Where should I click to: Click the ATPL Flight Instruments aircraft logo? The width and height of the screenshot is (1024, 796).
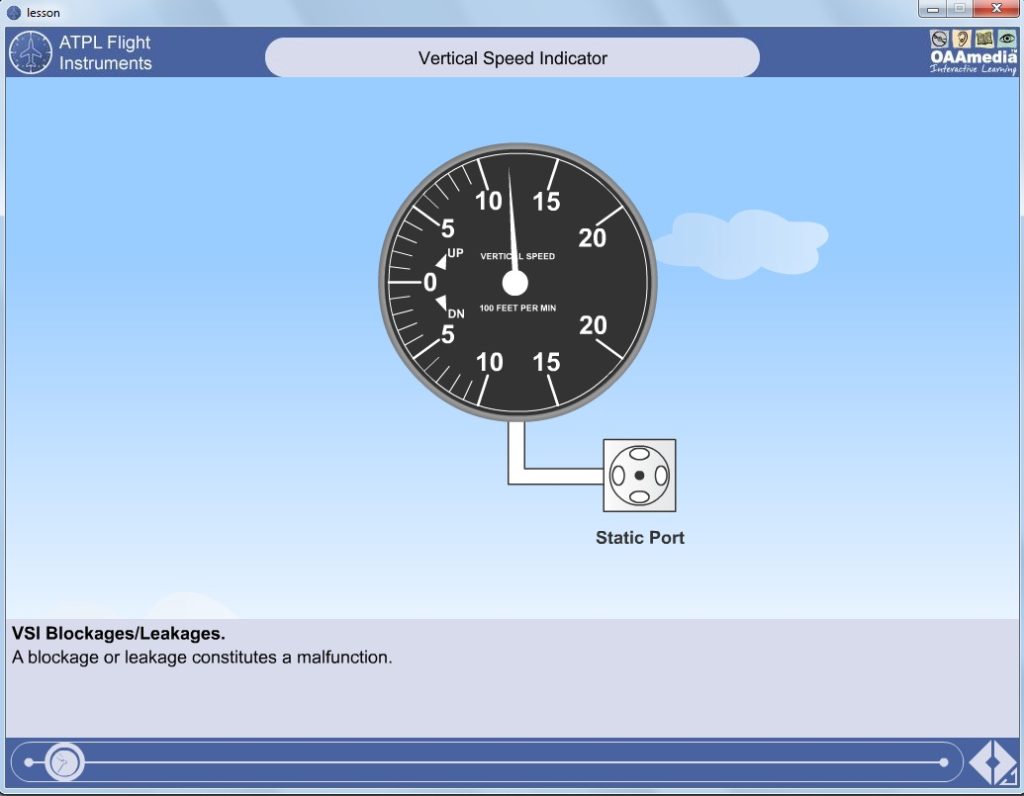pyautogui.click(x=30, y=52)
